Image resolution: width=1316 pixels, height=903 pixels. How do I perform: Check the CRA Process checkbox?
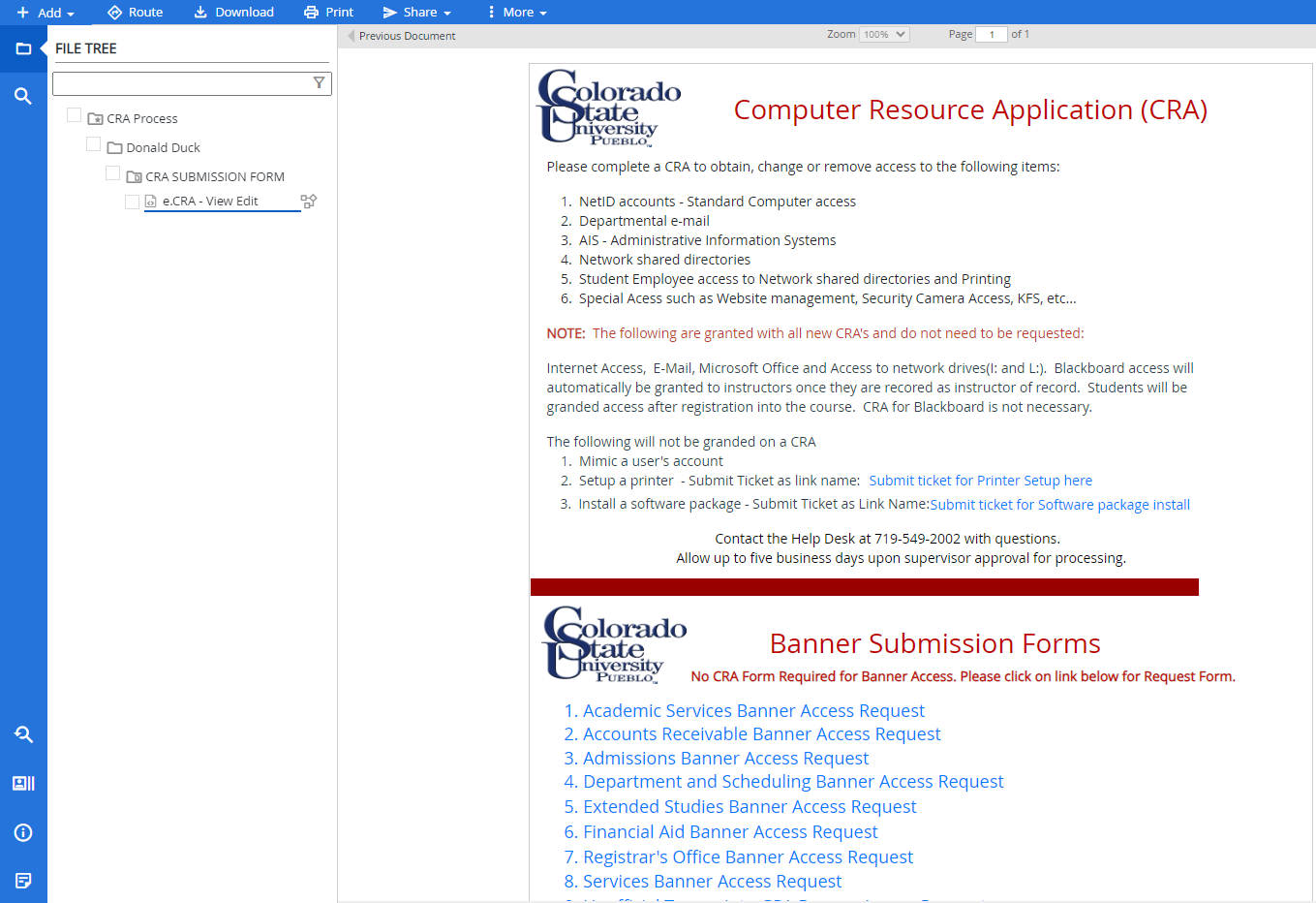[74, 115]
